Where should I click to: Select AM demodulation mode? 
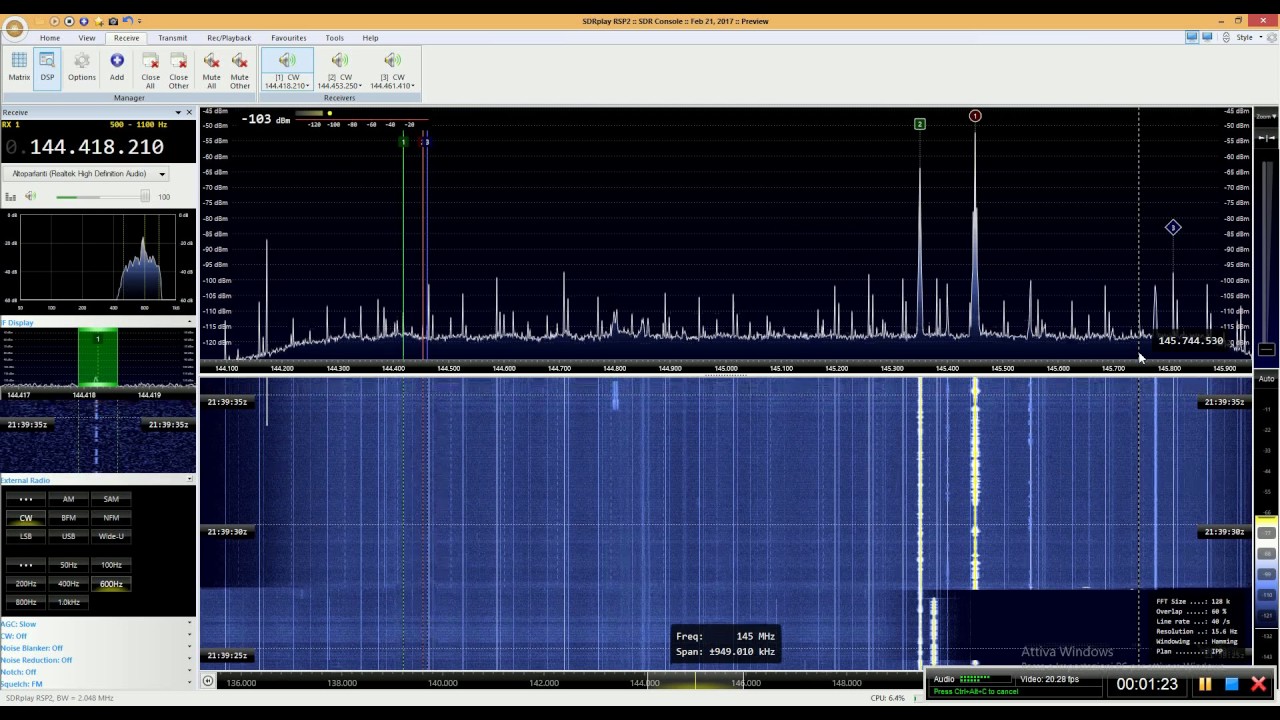[x=68, y=499]
